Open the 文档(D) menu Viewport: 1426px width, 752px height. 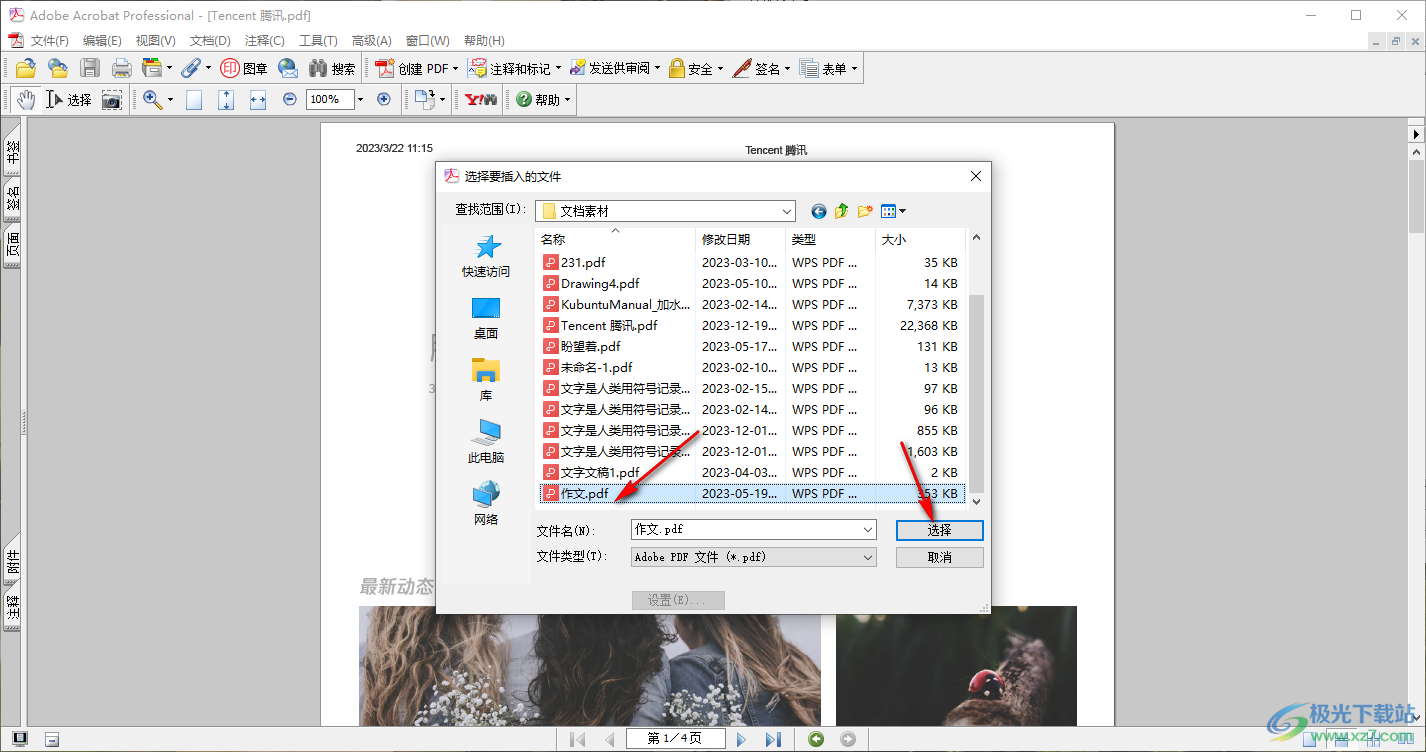[x=210, y=40]
